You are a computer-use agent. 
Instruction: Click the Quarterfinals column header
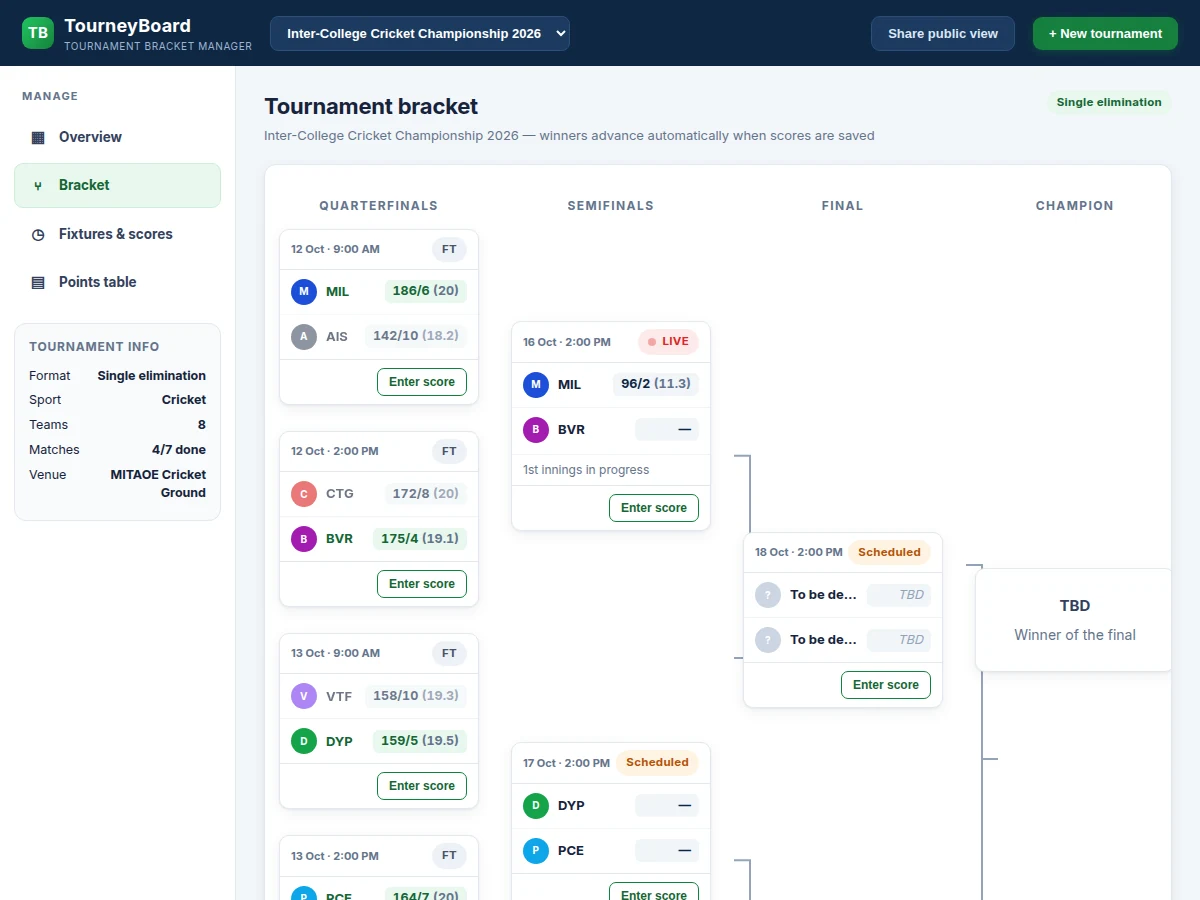click(379, 206)
